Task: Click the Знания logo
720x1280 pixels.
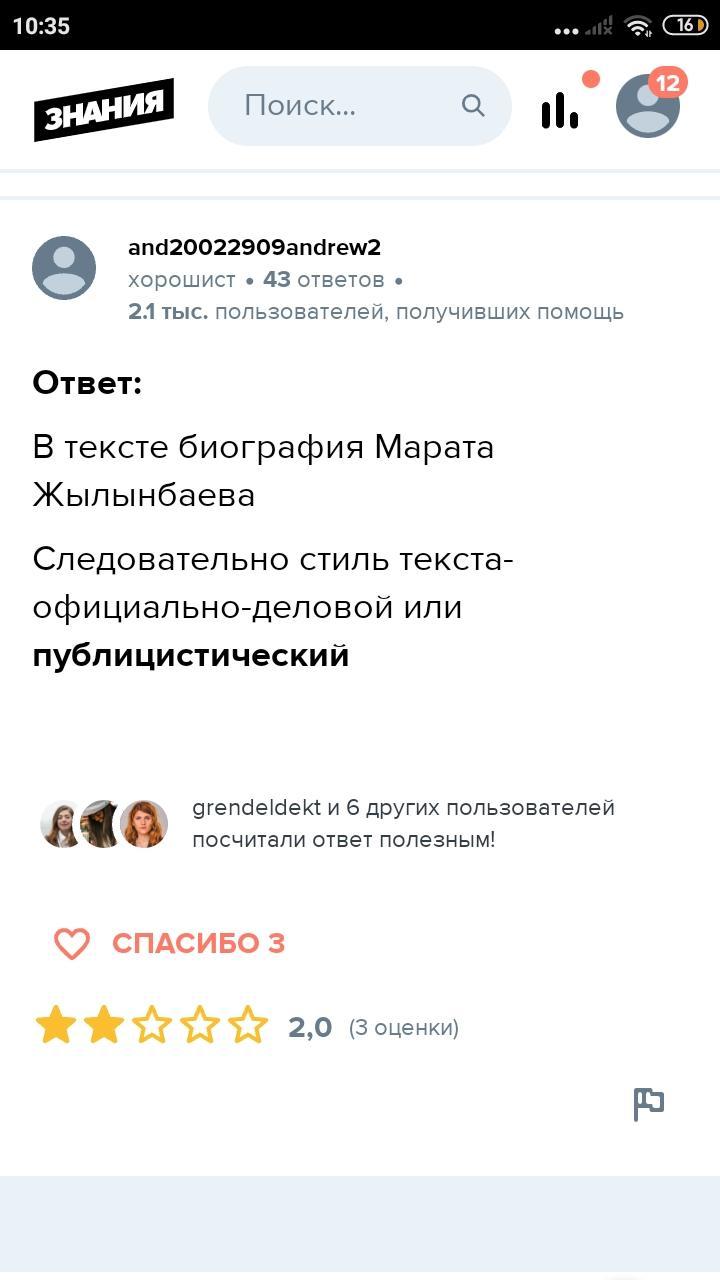Action: click(104, 108)
